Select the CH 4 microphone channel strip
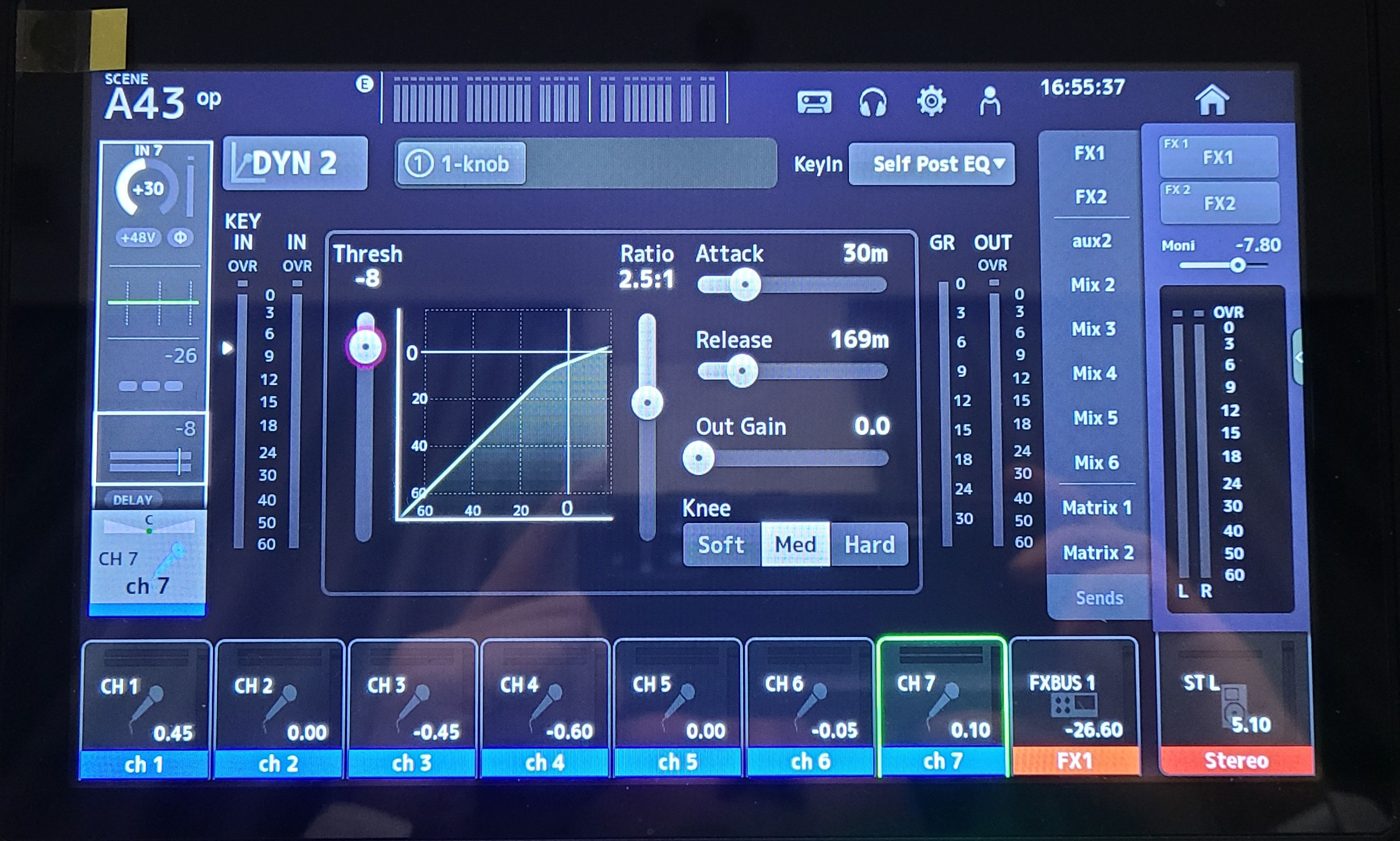 point(545,709)
